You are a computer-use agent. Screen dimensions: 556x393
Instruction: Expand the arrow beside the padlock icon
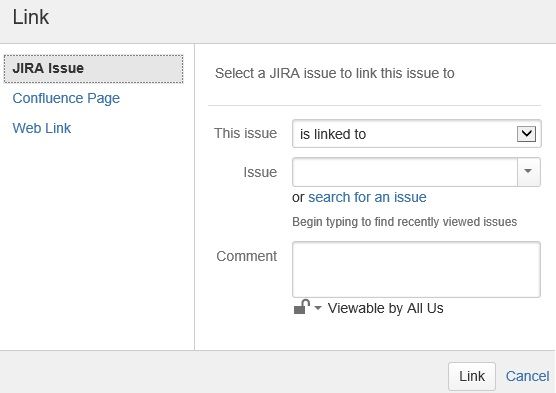point(318,308)
